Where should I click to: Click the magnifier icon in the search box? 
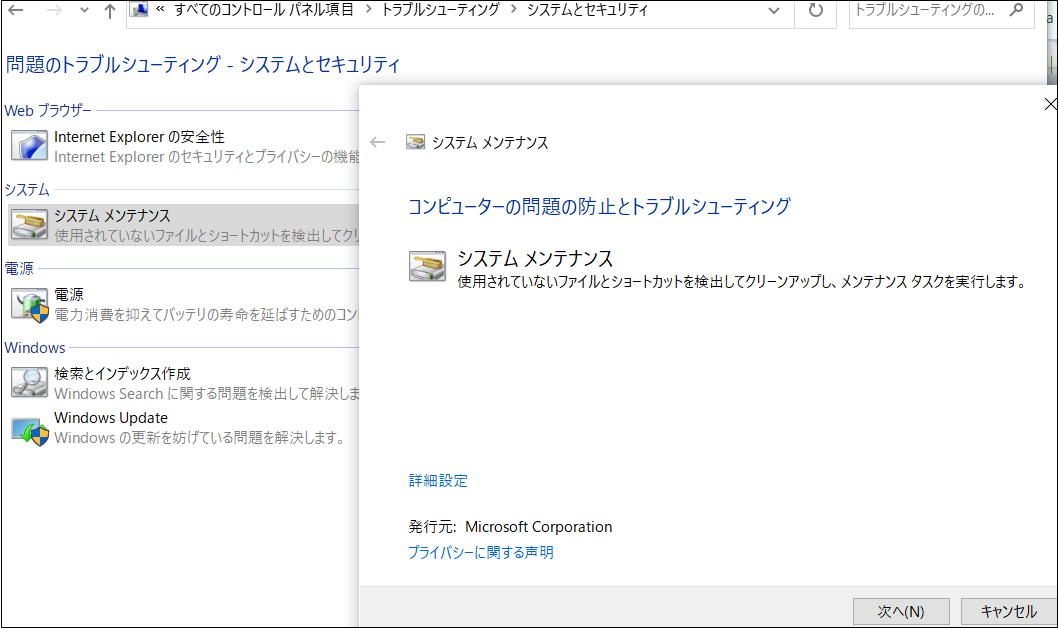[1016, 9]
